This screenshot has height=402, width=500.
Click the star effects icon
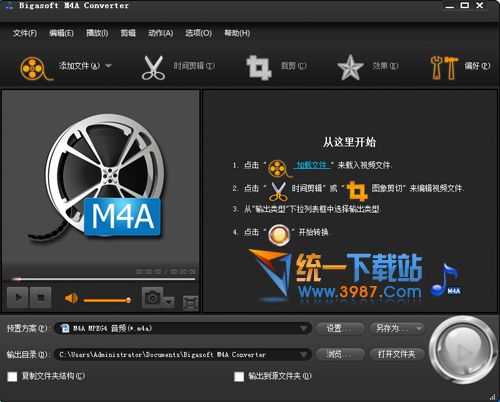pyautogui.click(x=350, y=68)
